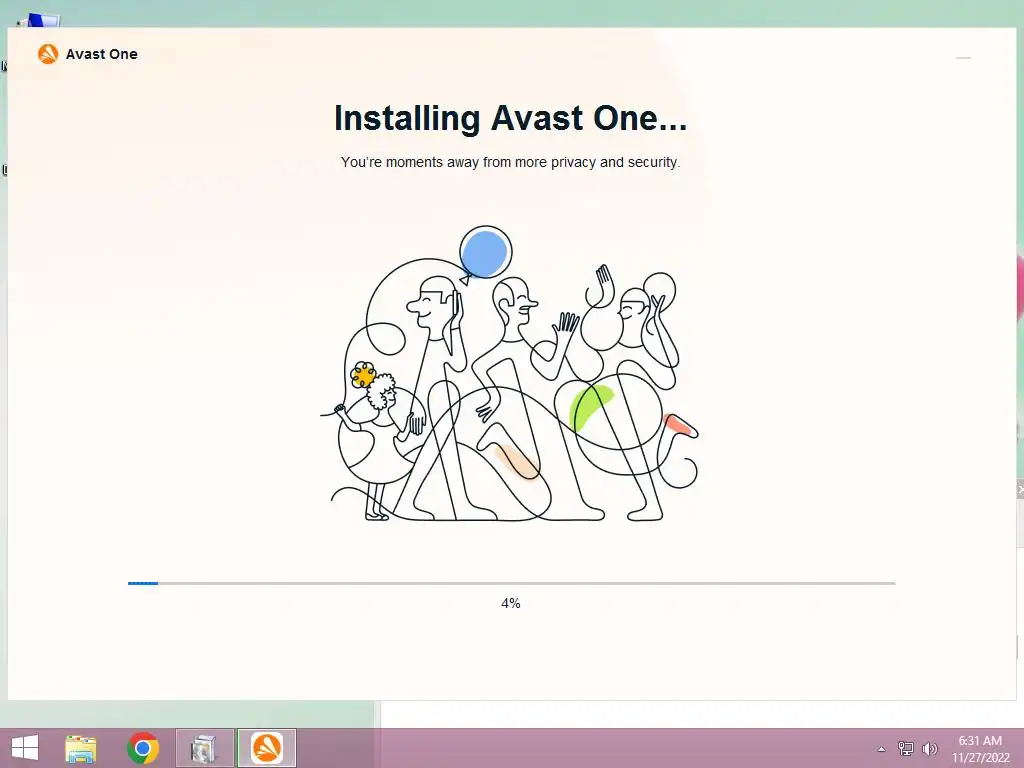Click the Installing Avast One heading
The width and height of the screenshot is (1024, 768).
click(x=510, y=118)
